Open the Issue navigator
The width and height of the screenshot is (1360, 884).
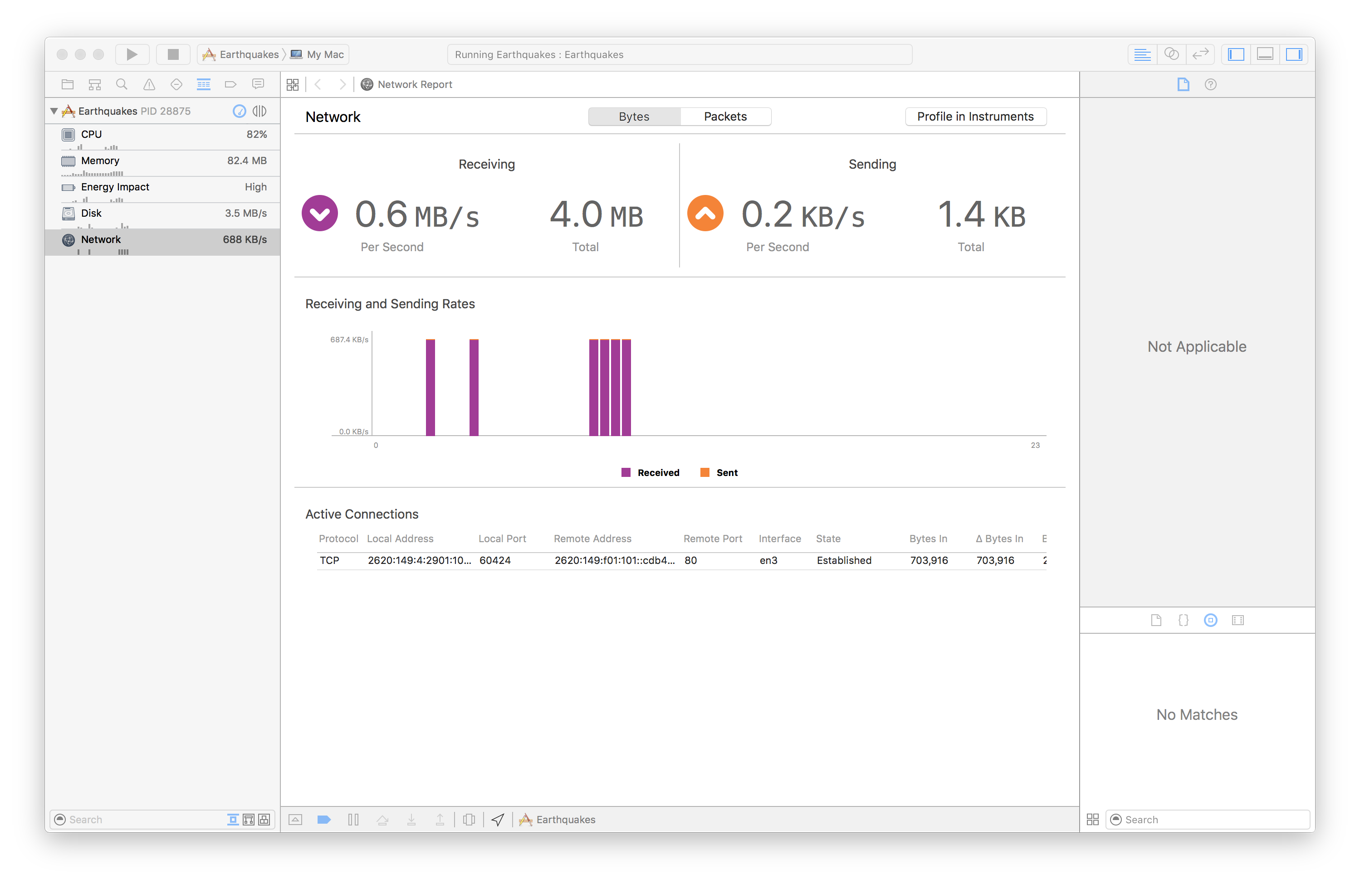pos(148,84)
